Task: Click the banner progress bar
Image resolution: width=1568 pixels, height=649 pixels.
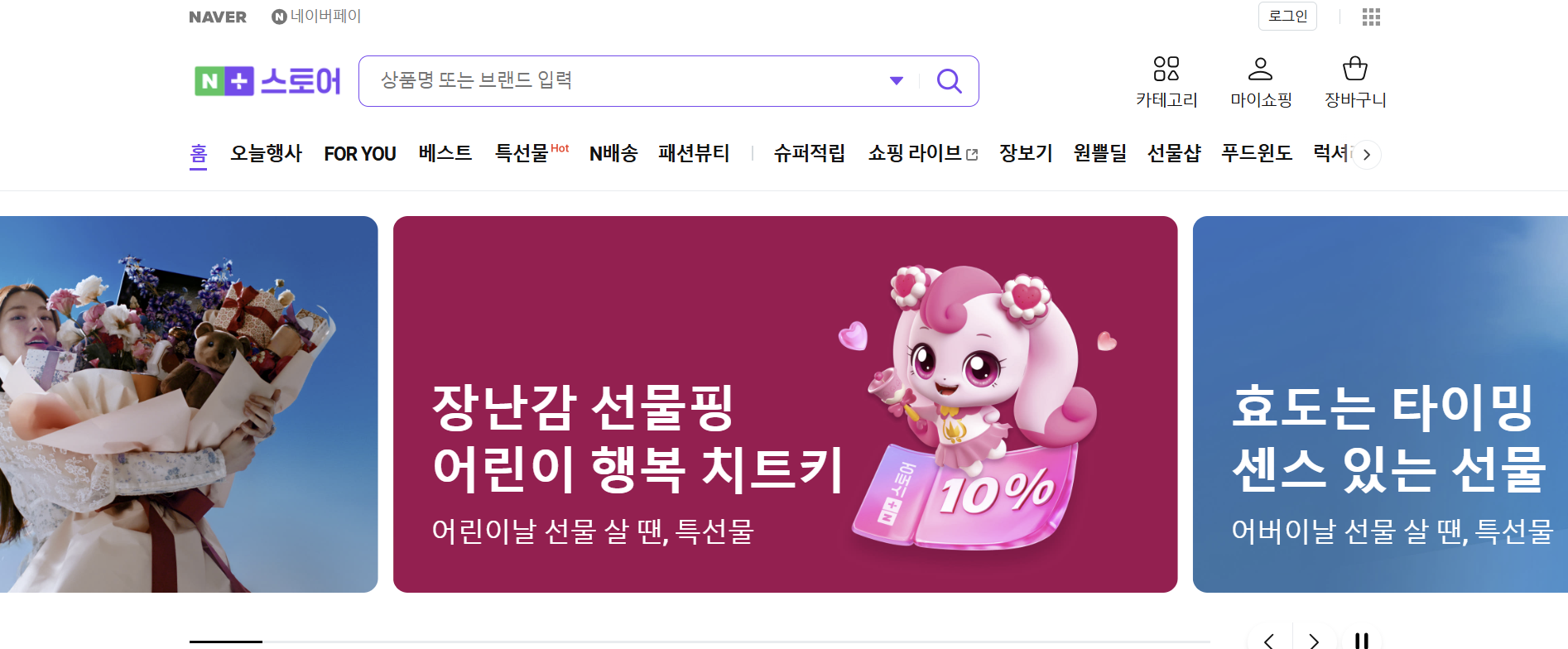Action: coord(700,642)
